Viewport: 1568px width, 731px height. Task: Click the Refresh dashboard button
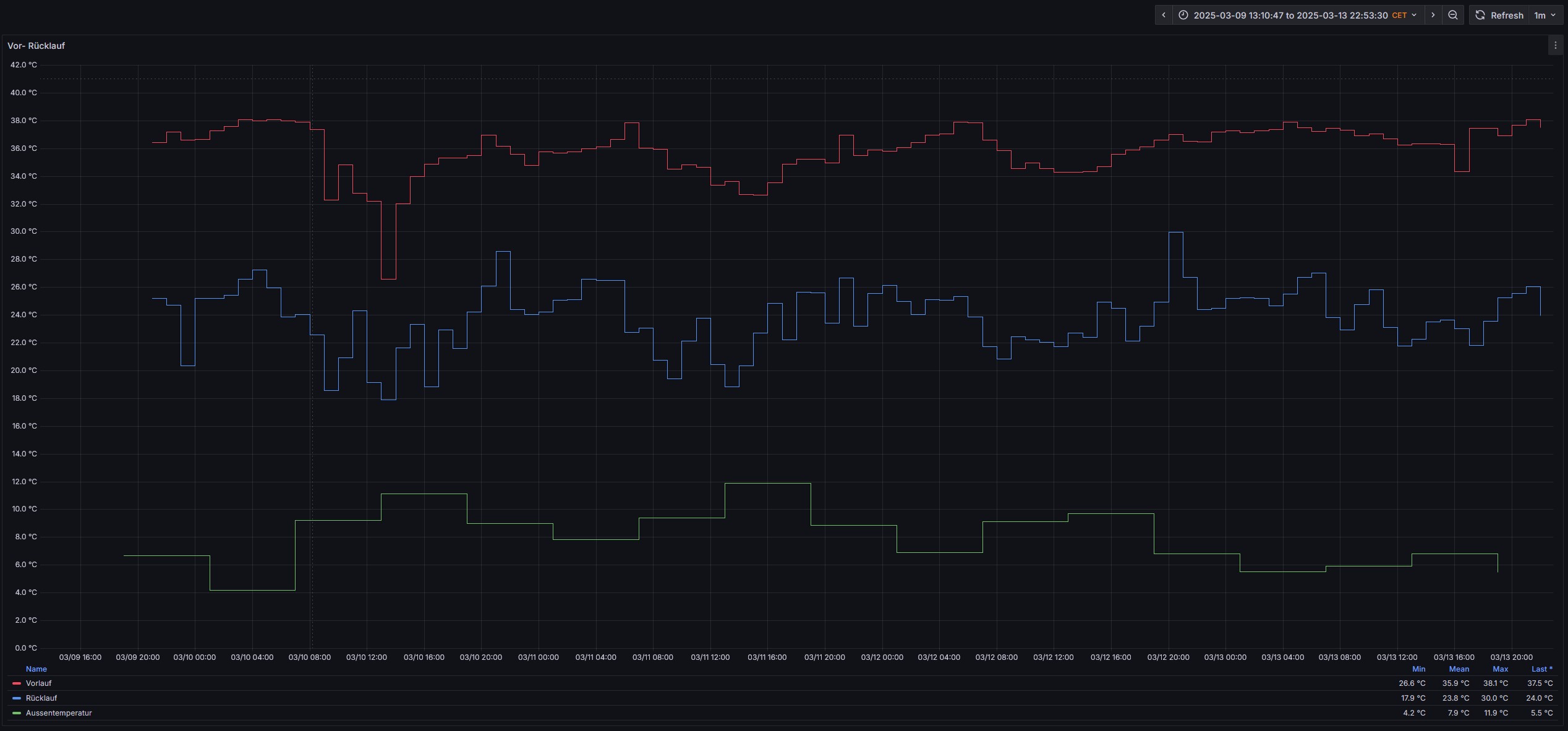[1499, 15]
